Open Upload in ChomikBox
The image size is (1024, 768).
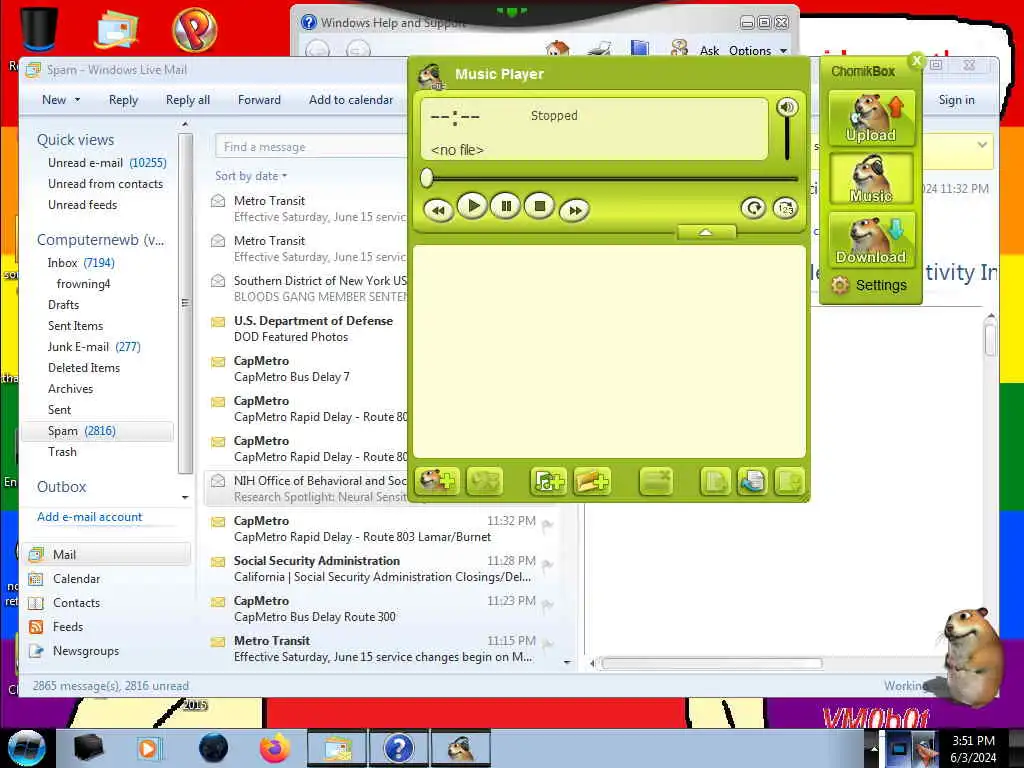tap(871, 118)
